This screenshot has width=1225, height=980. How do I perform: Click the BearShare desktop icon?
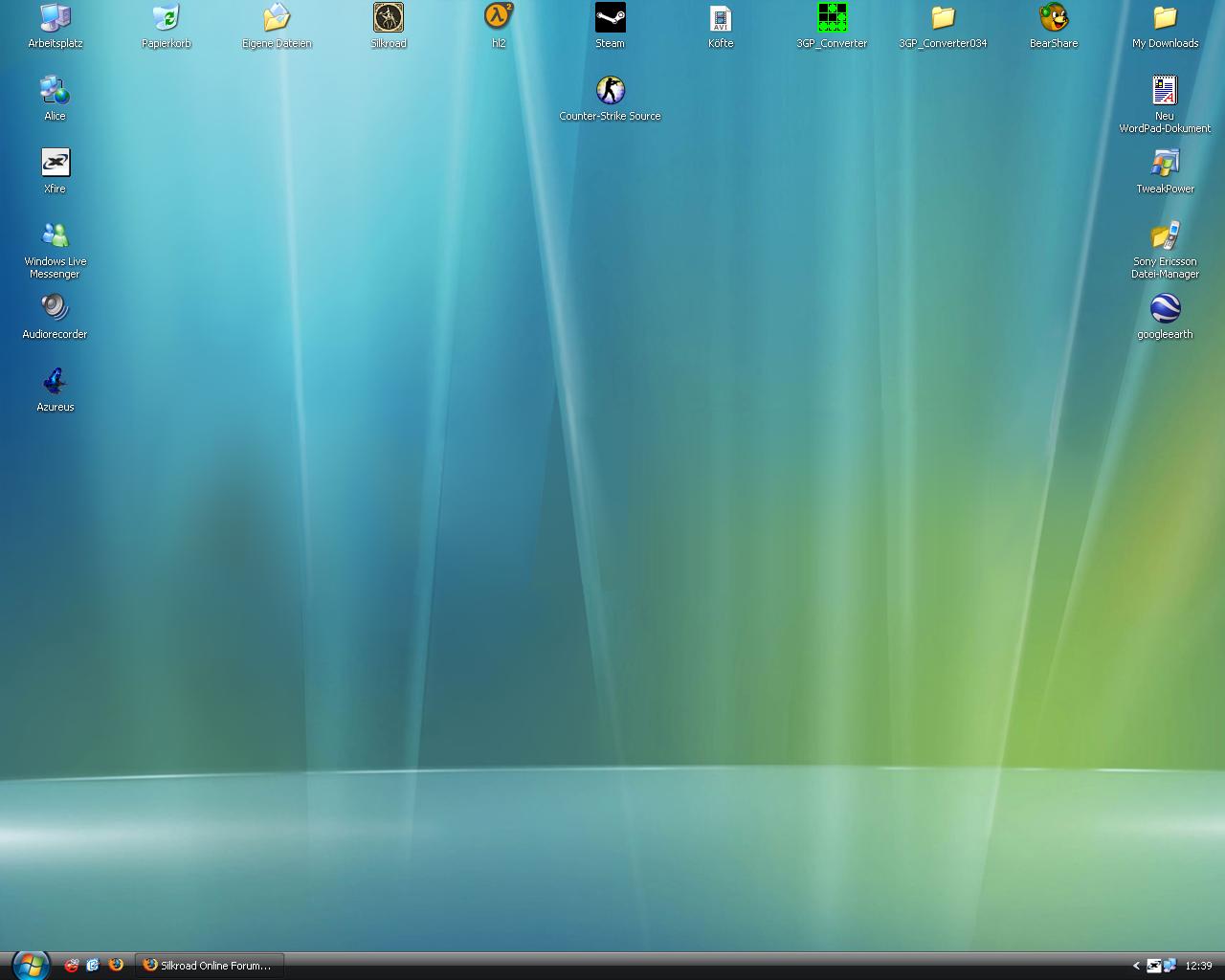pos(1054,18)
